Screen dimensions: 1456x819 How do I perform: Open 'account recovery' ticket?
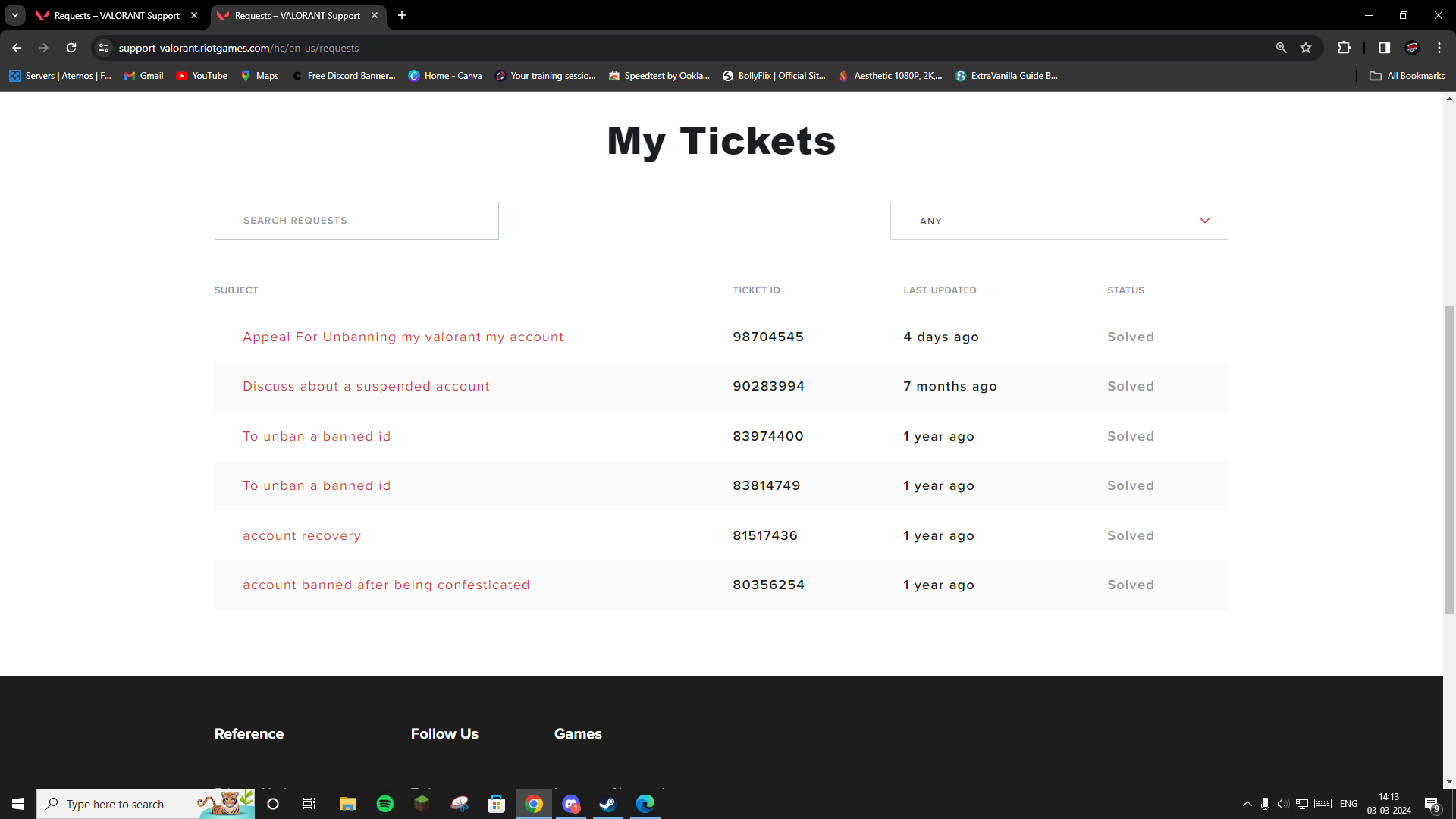(x=302, y=536)
